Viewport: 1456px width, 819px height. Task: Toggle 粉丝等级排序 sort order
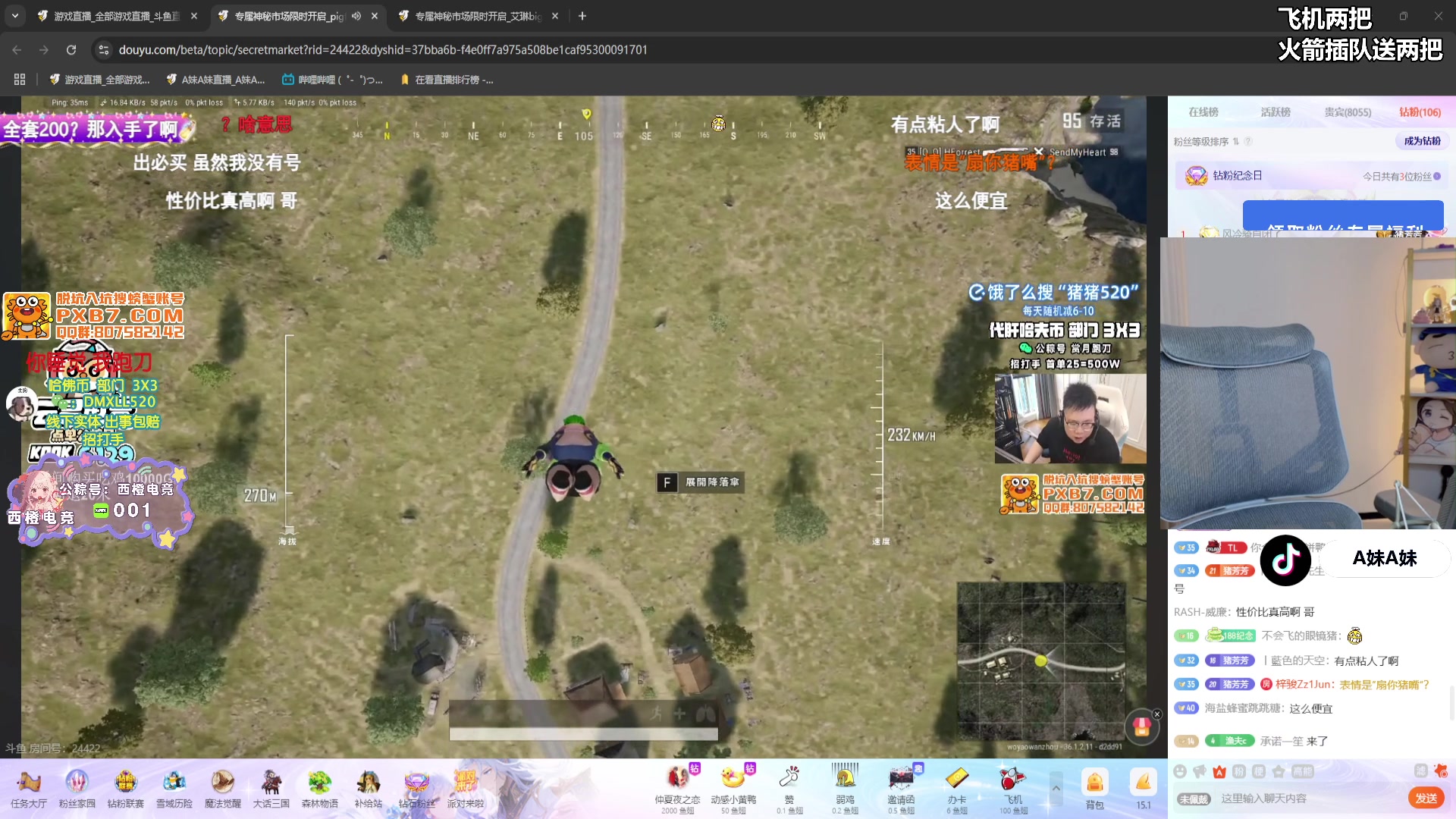[1206, 142]
